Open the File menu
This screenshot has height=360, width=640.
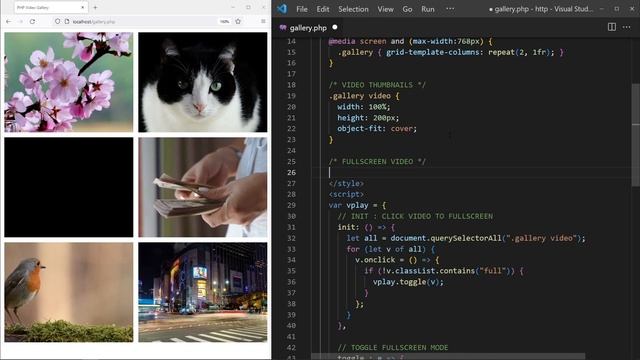[x=302, y=9]
